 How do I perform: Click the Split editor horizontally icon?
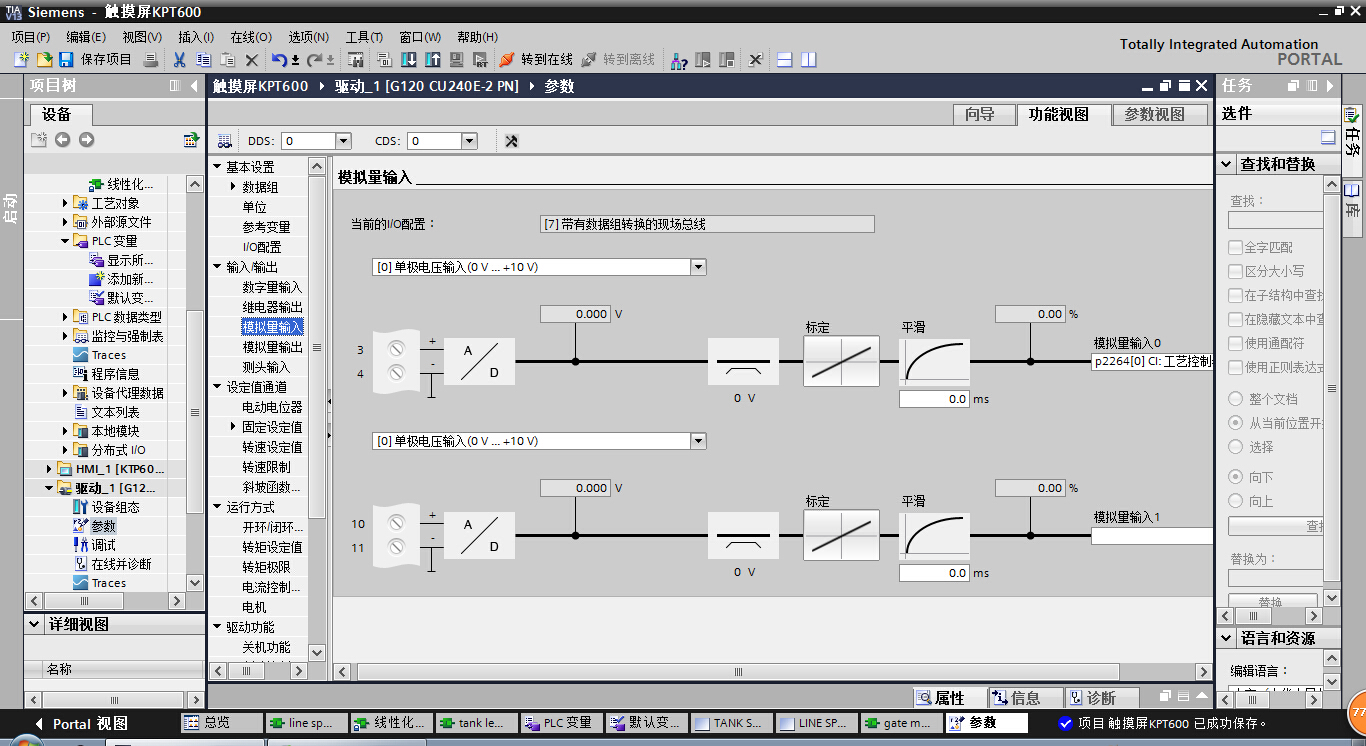click(785, 60)
